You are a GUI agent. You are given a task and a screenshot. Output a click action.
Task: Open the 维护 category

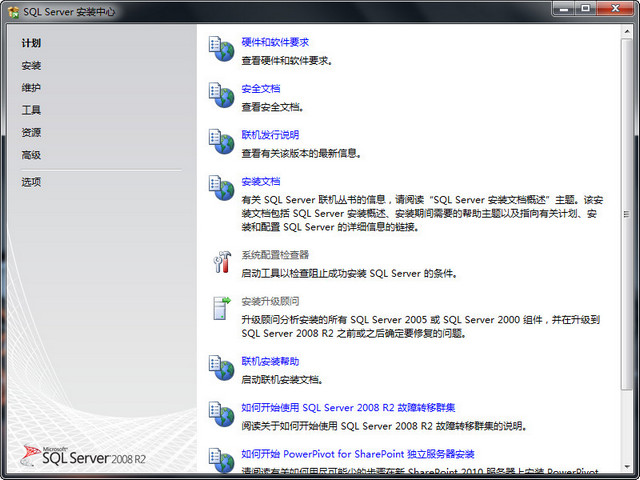point(31,88)
